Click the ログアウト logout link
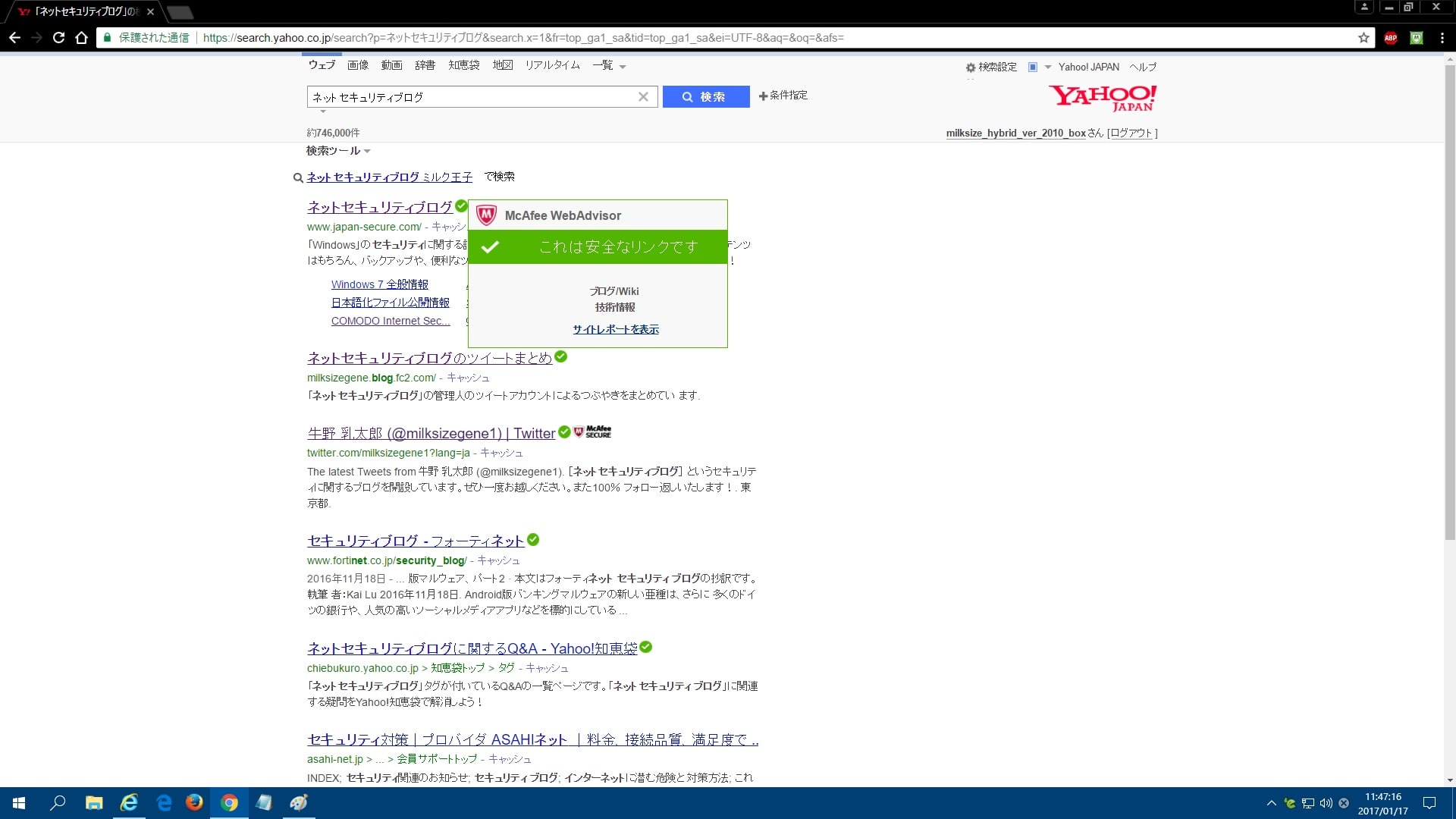1456x819 pixels. tap(1130, 133)
